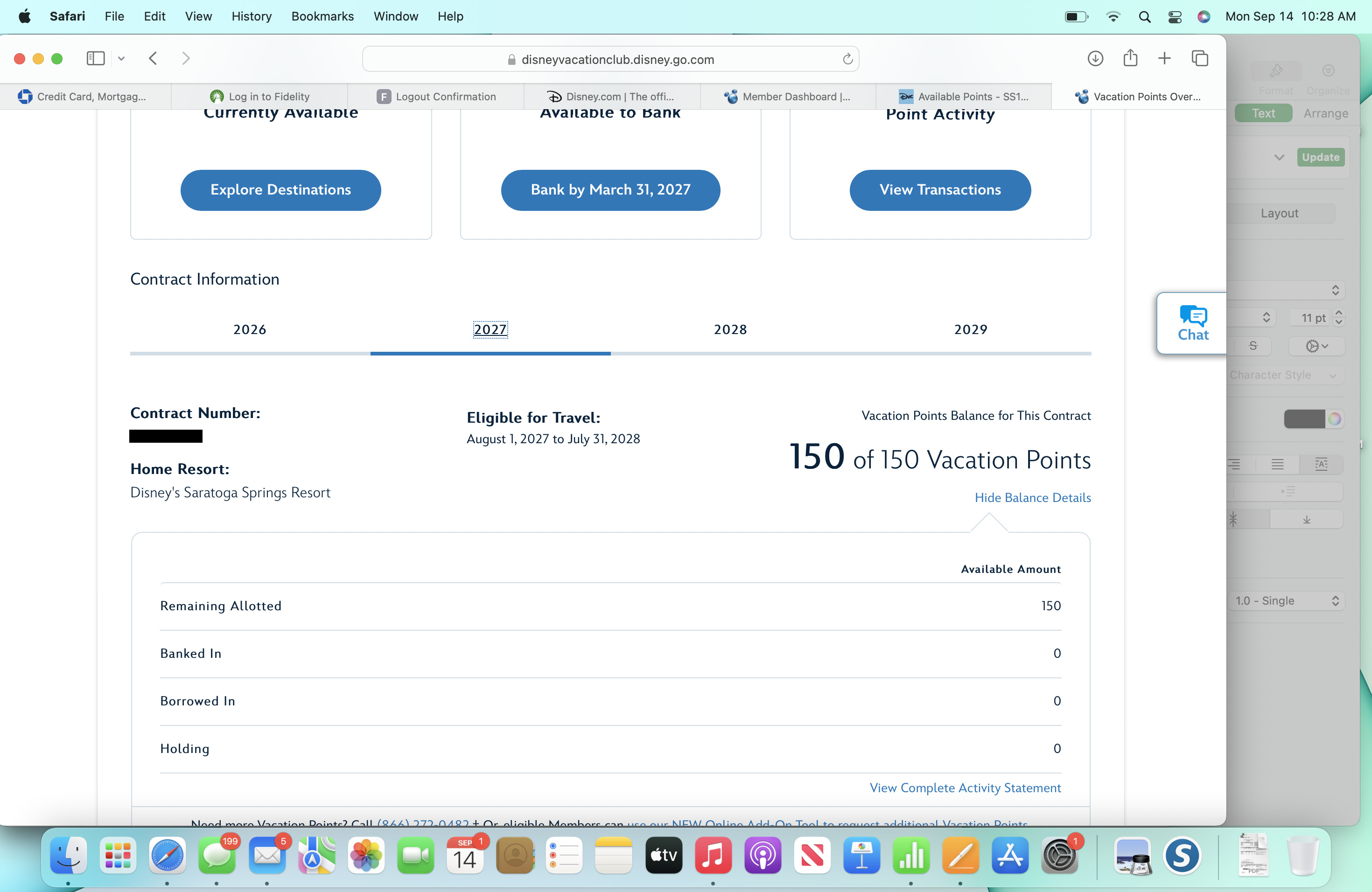1372x892 pixels.
Task: Open the 1.0 - Single line spacing dropdown
Action: coord(1286,600)
